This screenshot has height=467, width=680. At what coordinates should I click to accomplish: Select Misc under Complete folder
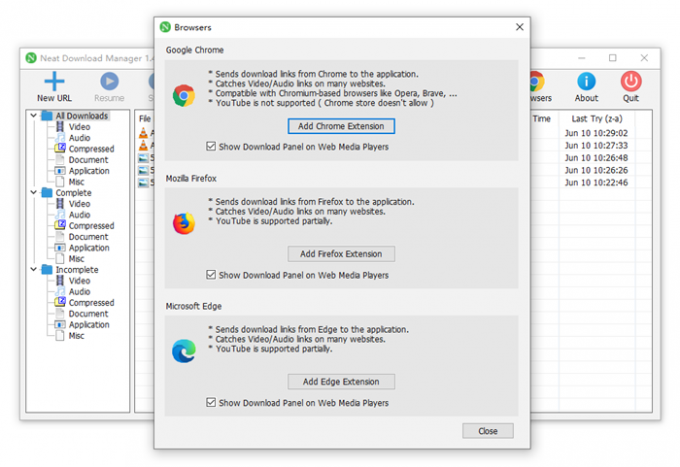76,259
